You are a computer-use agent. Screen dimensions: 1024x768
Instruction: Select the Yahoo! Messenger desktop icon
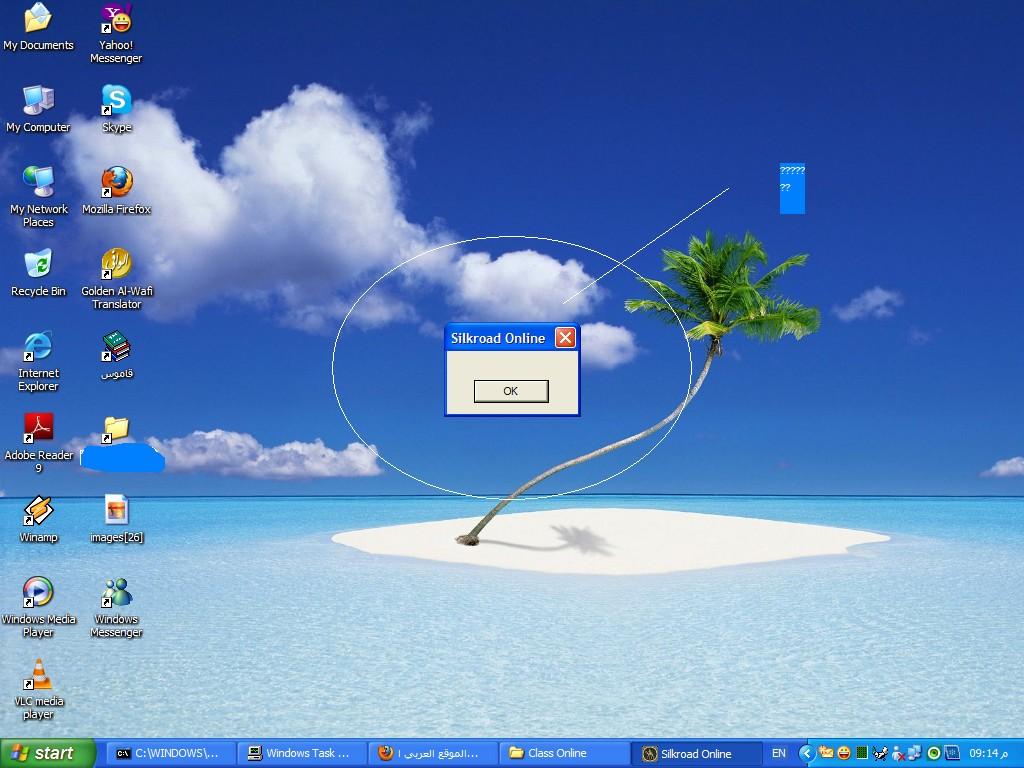point(116,20)
